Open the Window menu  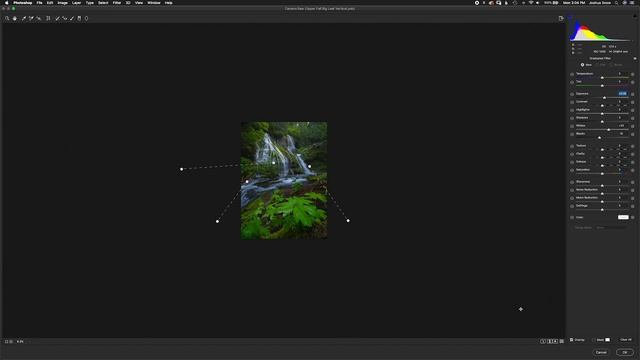tap(154, 3)
